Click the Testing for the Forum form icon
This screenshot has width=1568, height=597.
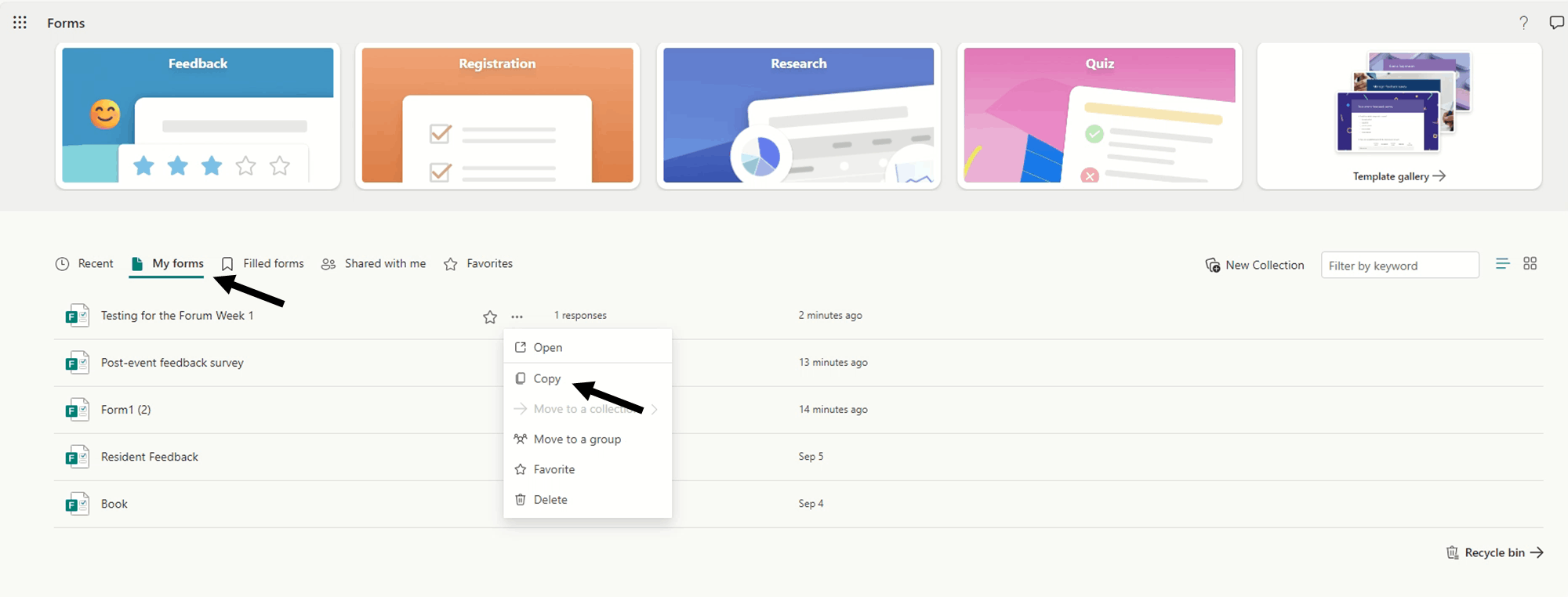(77, 316)
